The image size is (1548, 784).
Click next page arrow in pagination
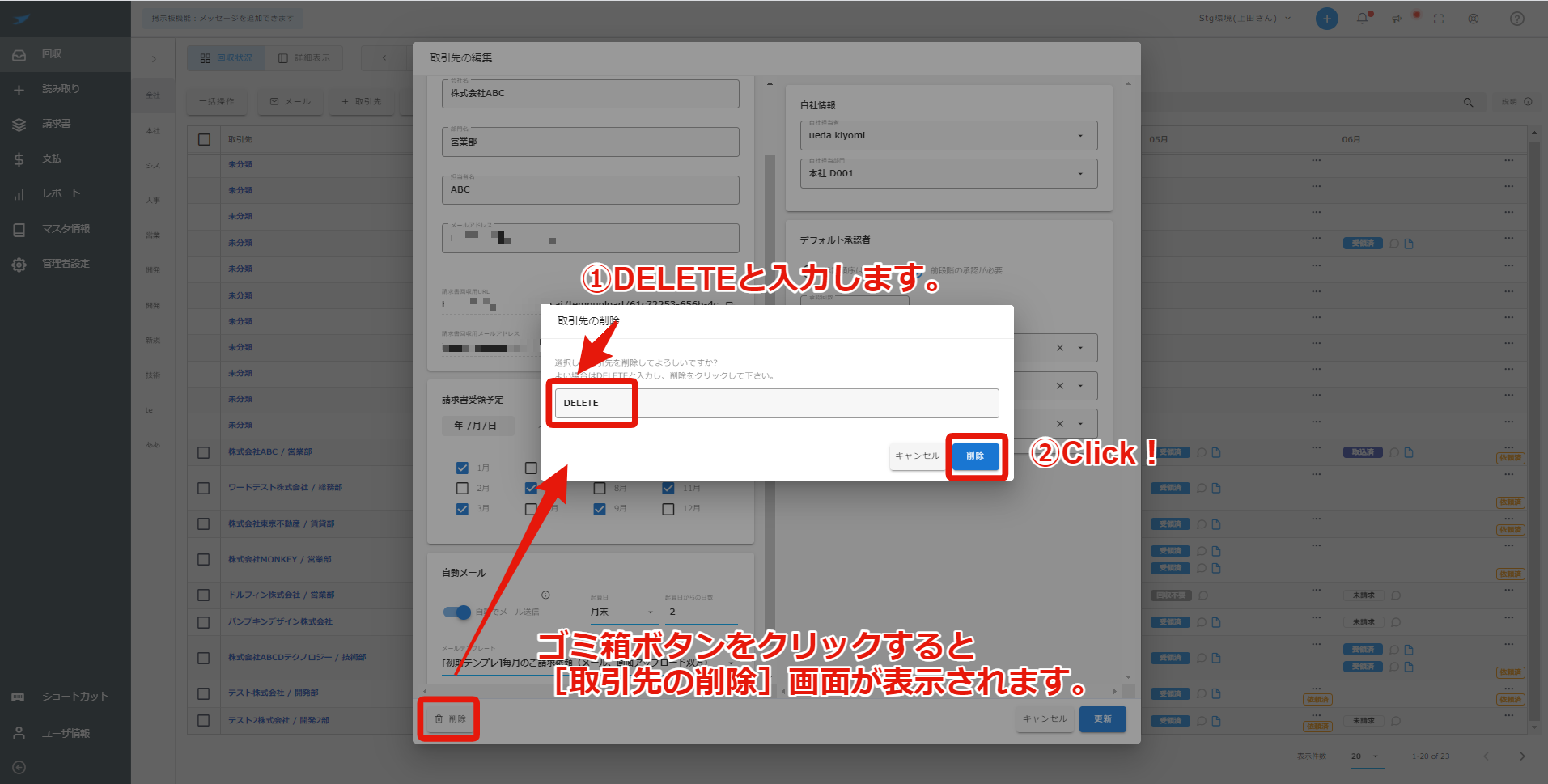point(1522,756)
